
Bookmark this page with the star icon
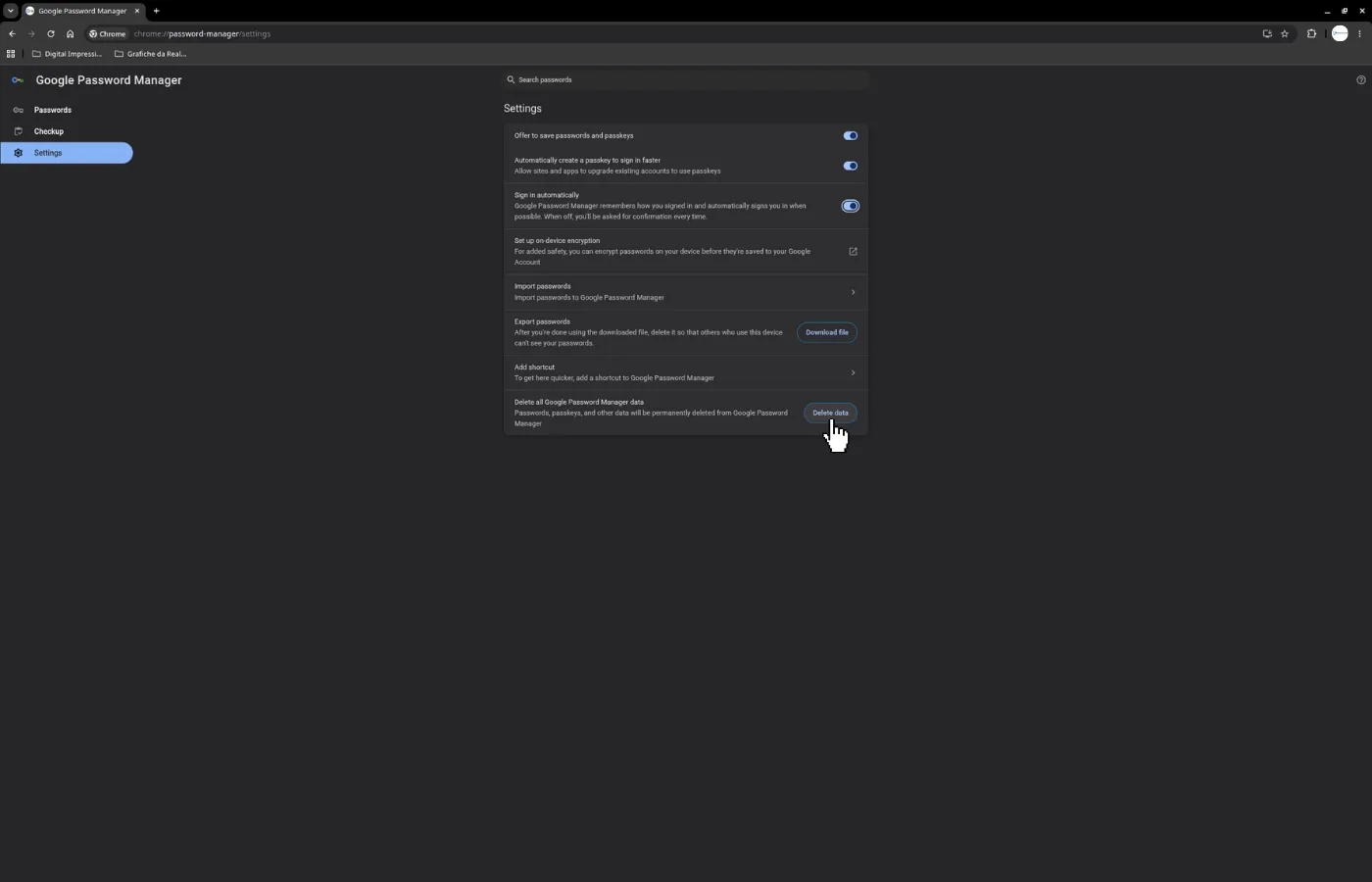tap(1285, 33)
